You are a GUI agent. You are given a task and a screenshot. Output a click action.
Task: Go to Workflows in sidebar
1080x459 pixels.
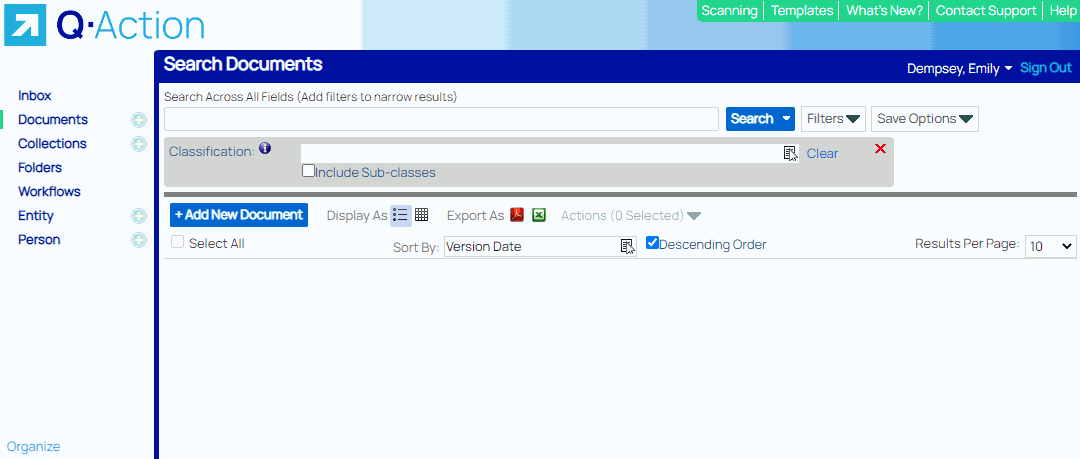pyautogui.click(x=49, y=192)
